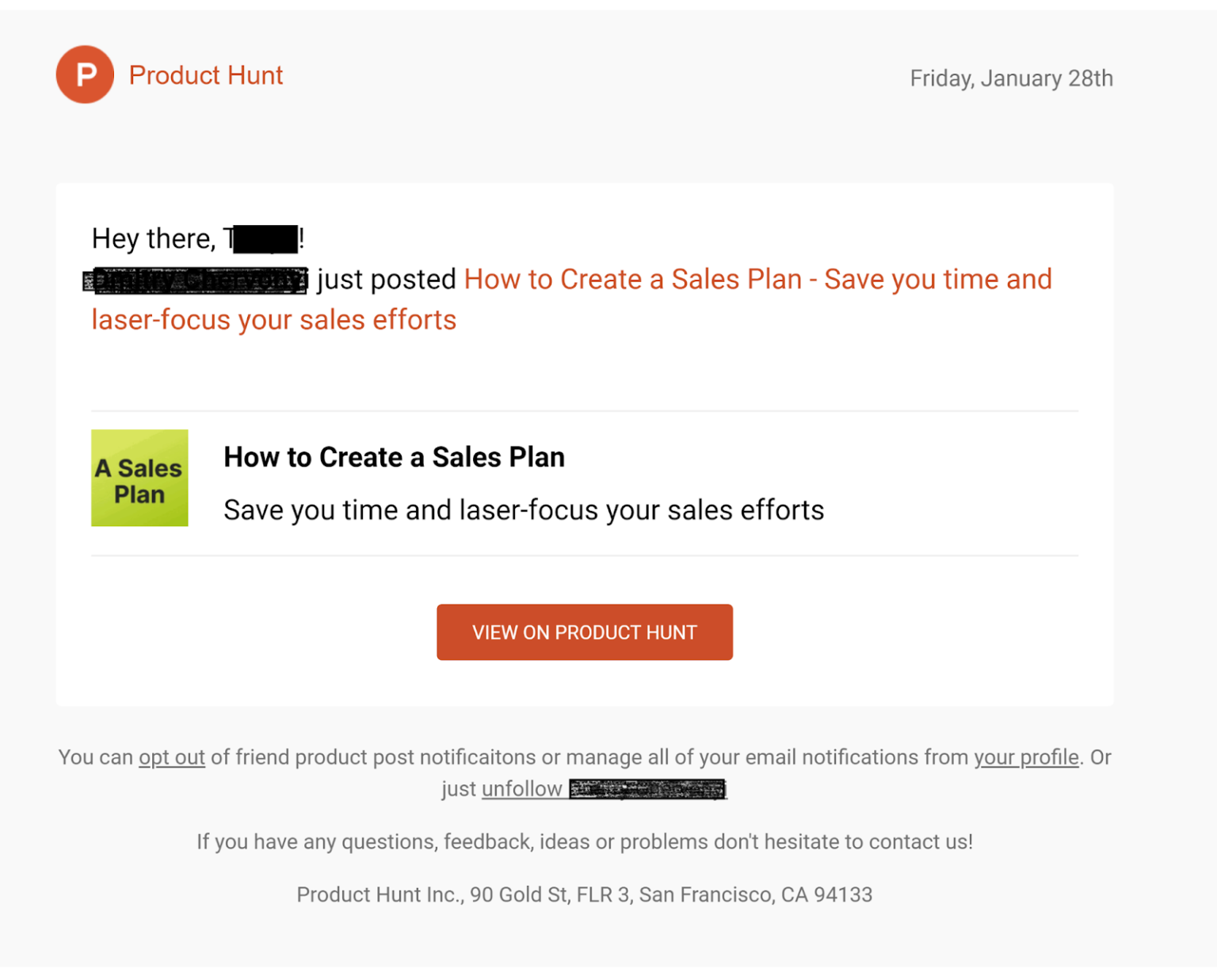1217x980 pixels.
Task: Click the "contact us" text in the footer
Action: pos(919,841)
